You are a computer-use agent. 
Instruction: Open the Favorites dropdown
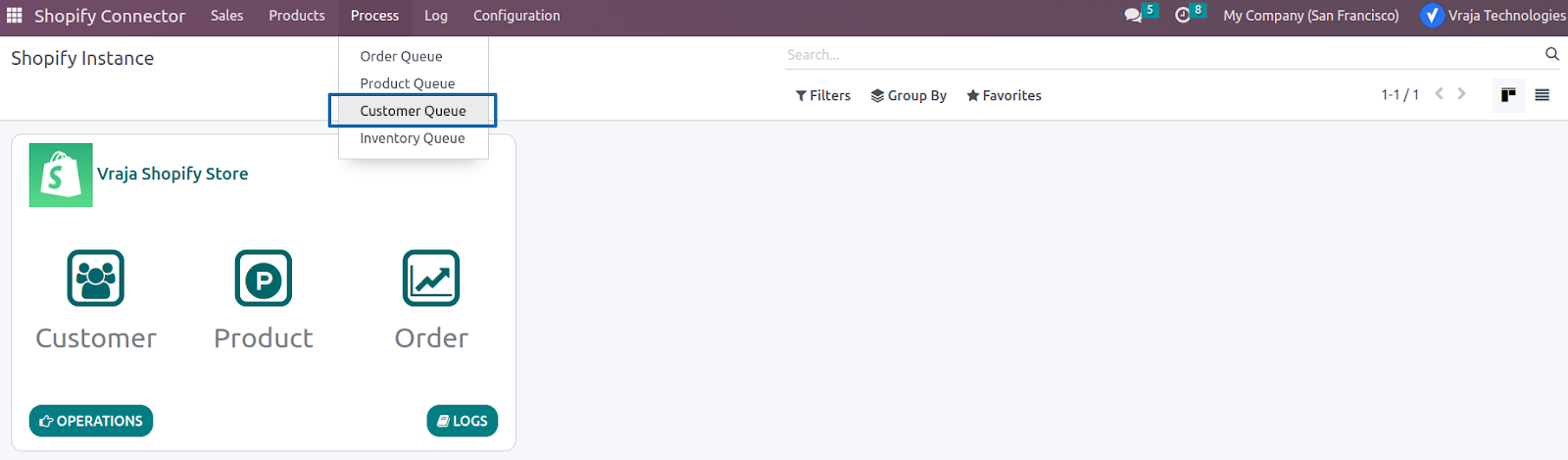pyautogui.click(x=1004, y=95)
